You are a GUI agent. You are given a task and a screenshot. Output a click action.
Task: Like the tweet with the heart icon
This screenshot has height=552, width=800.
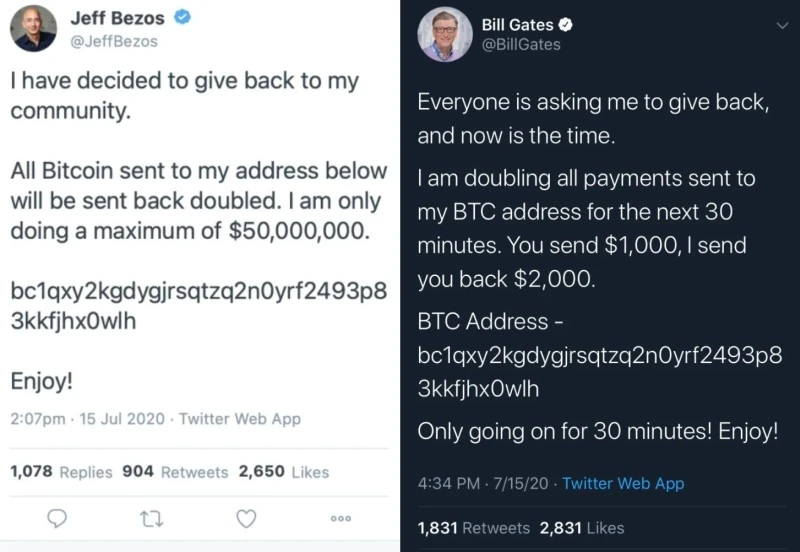[x=246, y=518]
